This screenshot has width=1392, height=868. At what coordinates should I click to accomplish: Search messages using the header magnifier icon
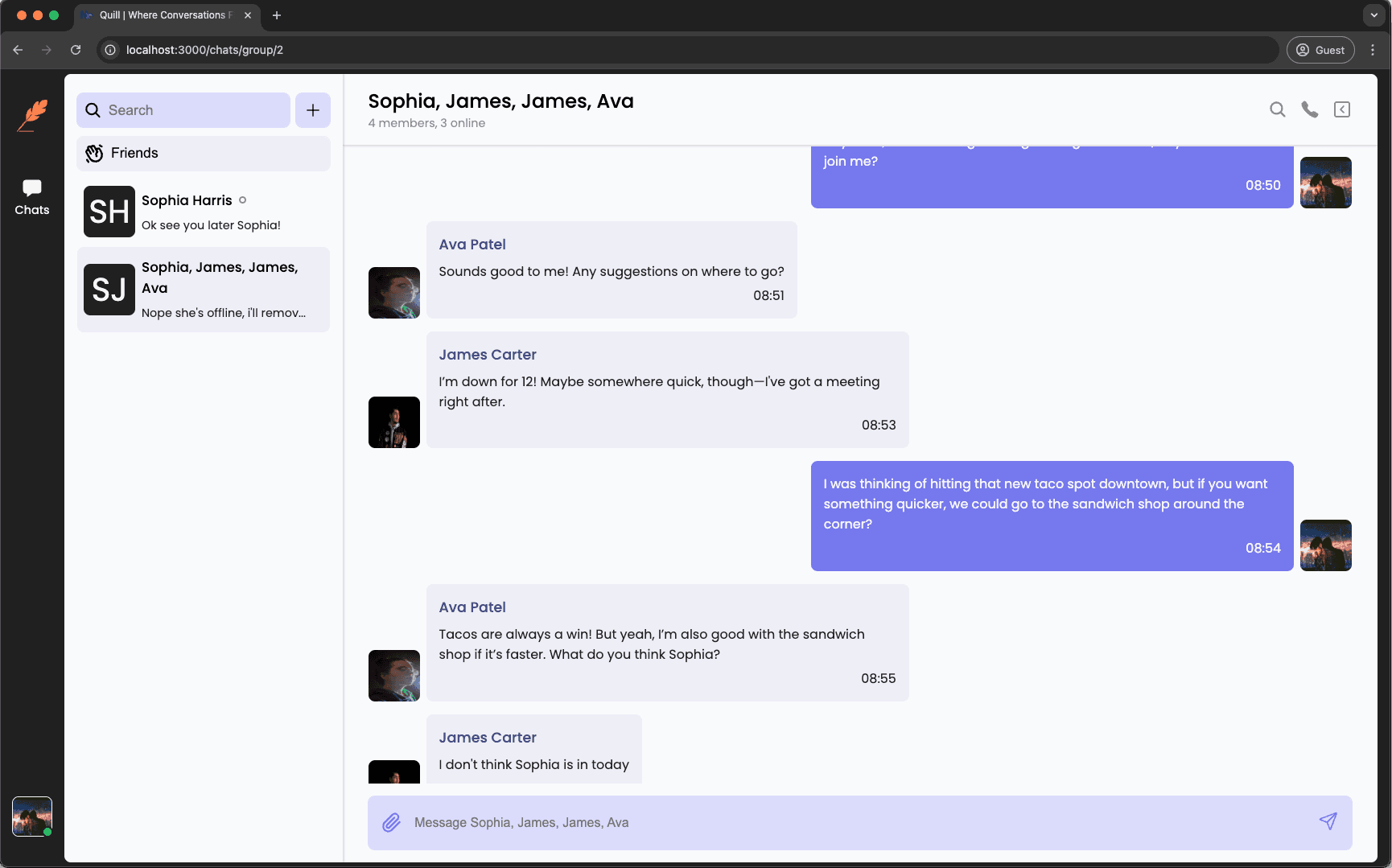pos(1277,109)
